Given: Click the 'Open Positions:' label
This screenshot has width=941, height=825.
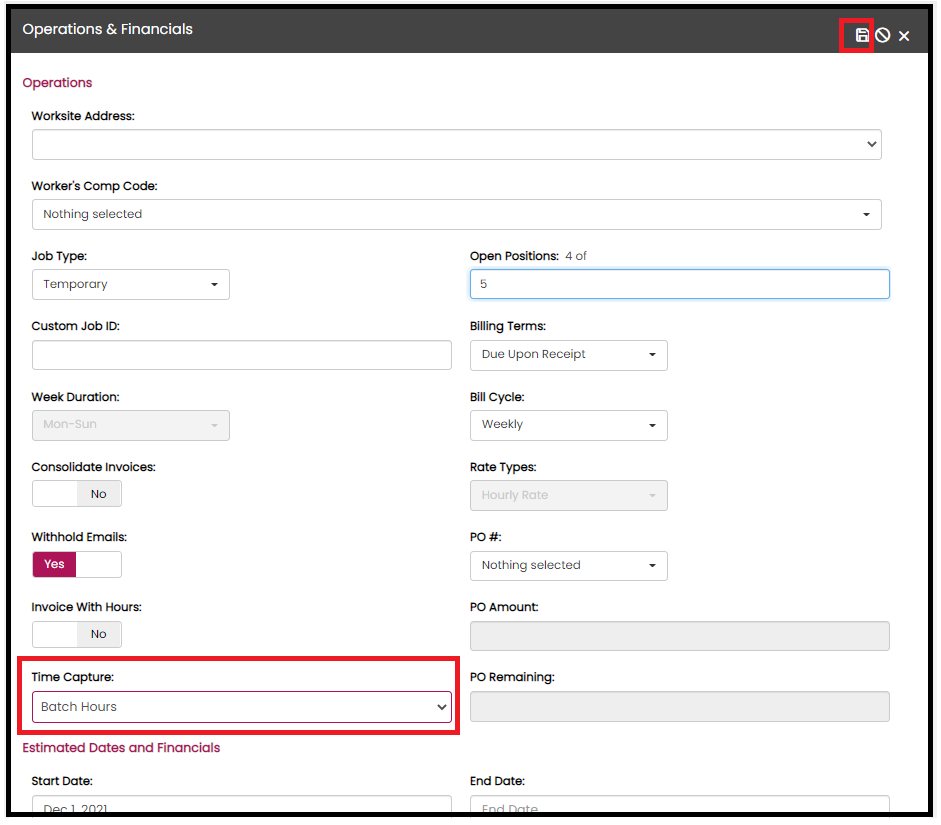Looking at the screenshot, I should 514,256.
